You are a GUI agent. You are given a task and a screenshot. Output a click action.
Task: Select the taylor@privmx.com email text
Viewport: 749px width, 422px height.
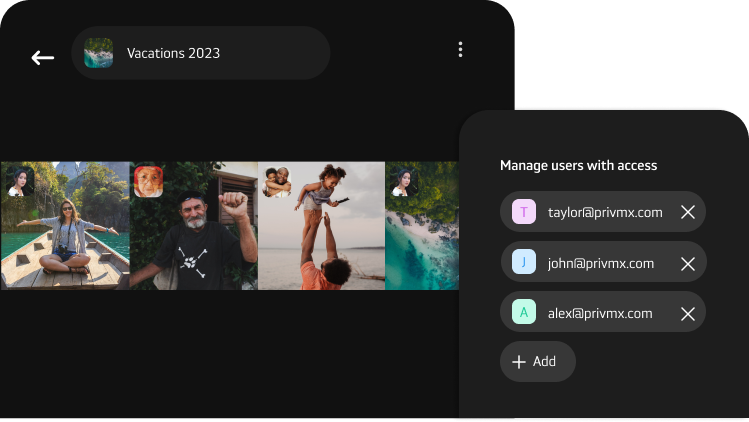pos(605,212)
